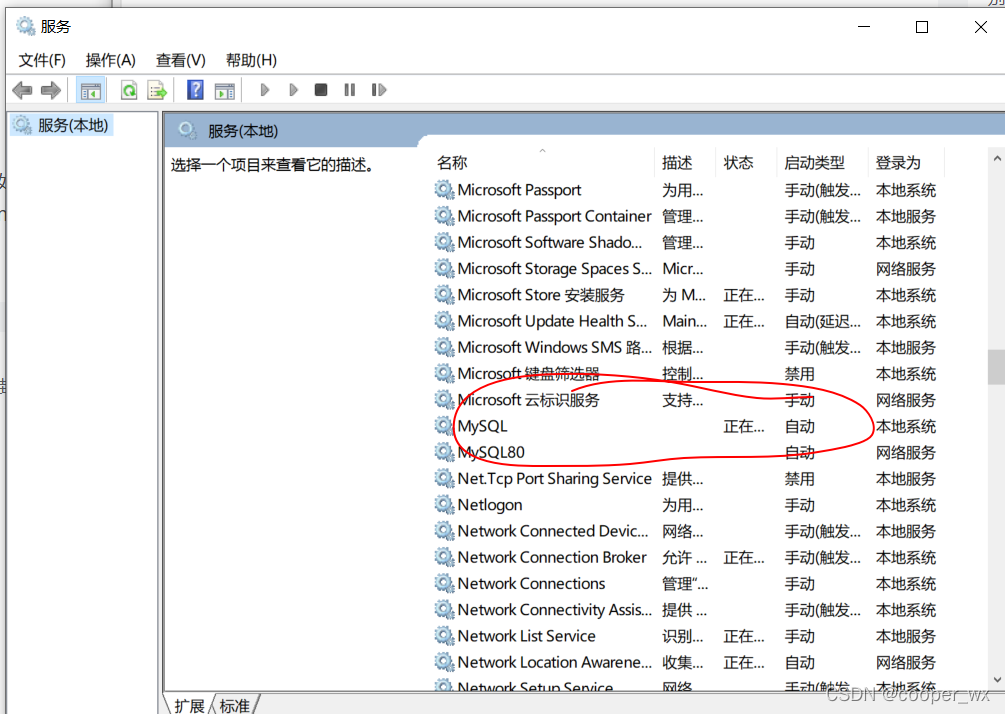Click the gear icon beside Microsoft Passport
The width and height of the screenshot is (1005, 714).
[444, 190]
